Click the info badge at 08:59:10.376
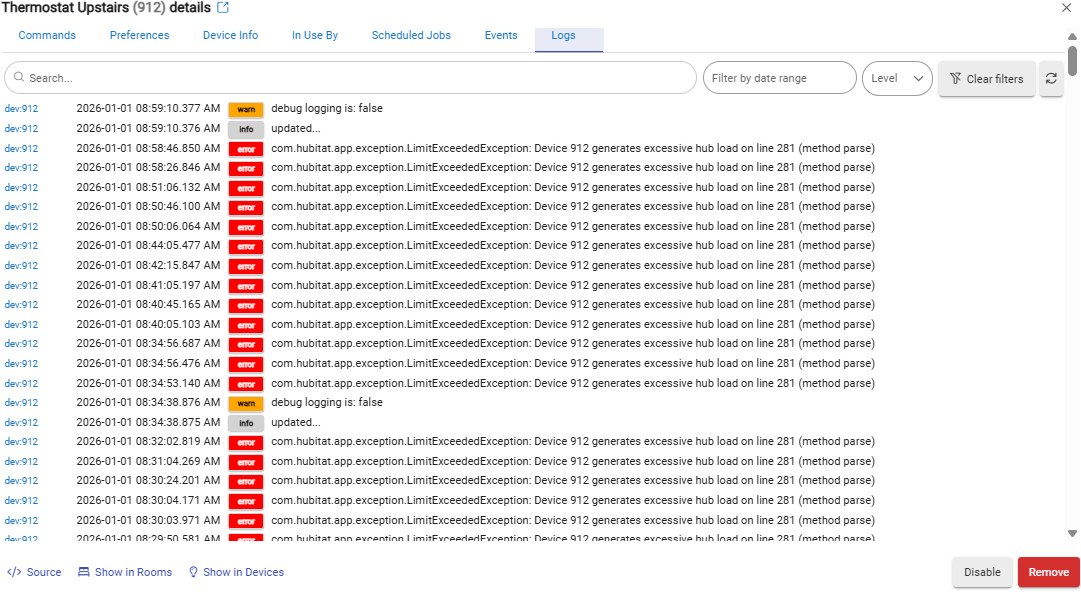Viewport: 1081px width, 592px height. (245, 129)
